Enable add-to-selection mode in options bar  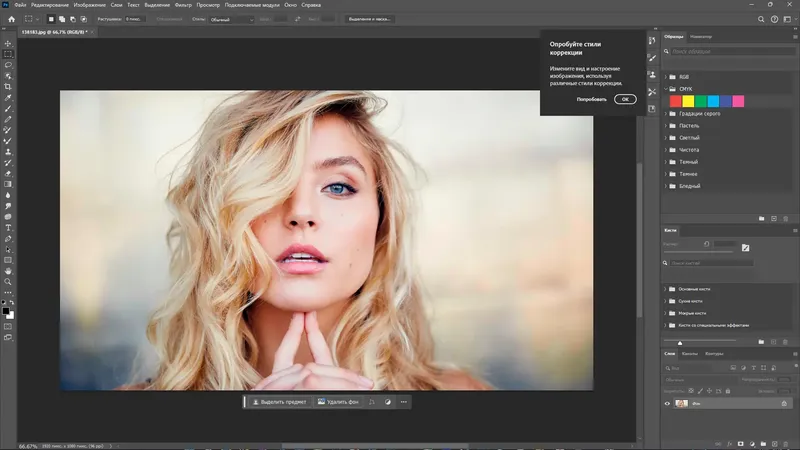coord(62,19)
